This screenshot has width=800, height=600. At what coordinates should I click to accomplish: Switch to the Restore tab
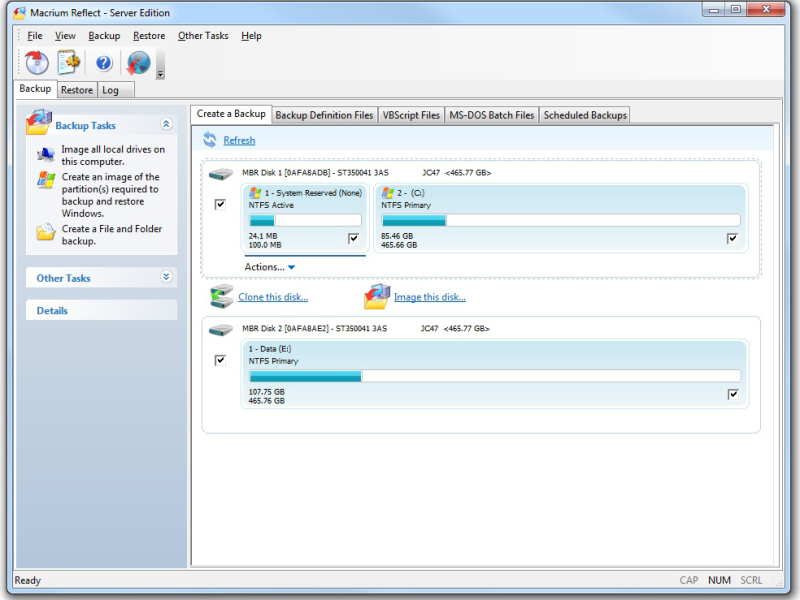pos(77,90)
